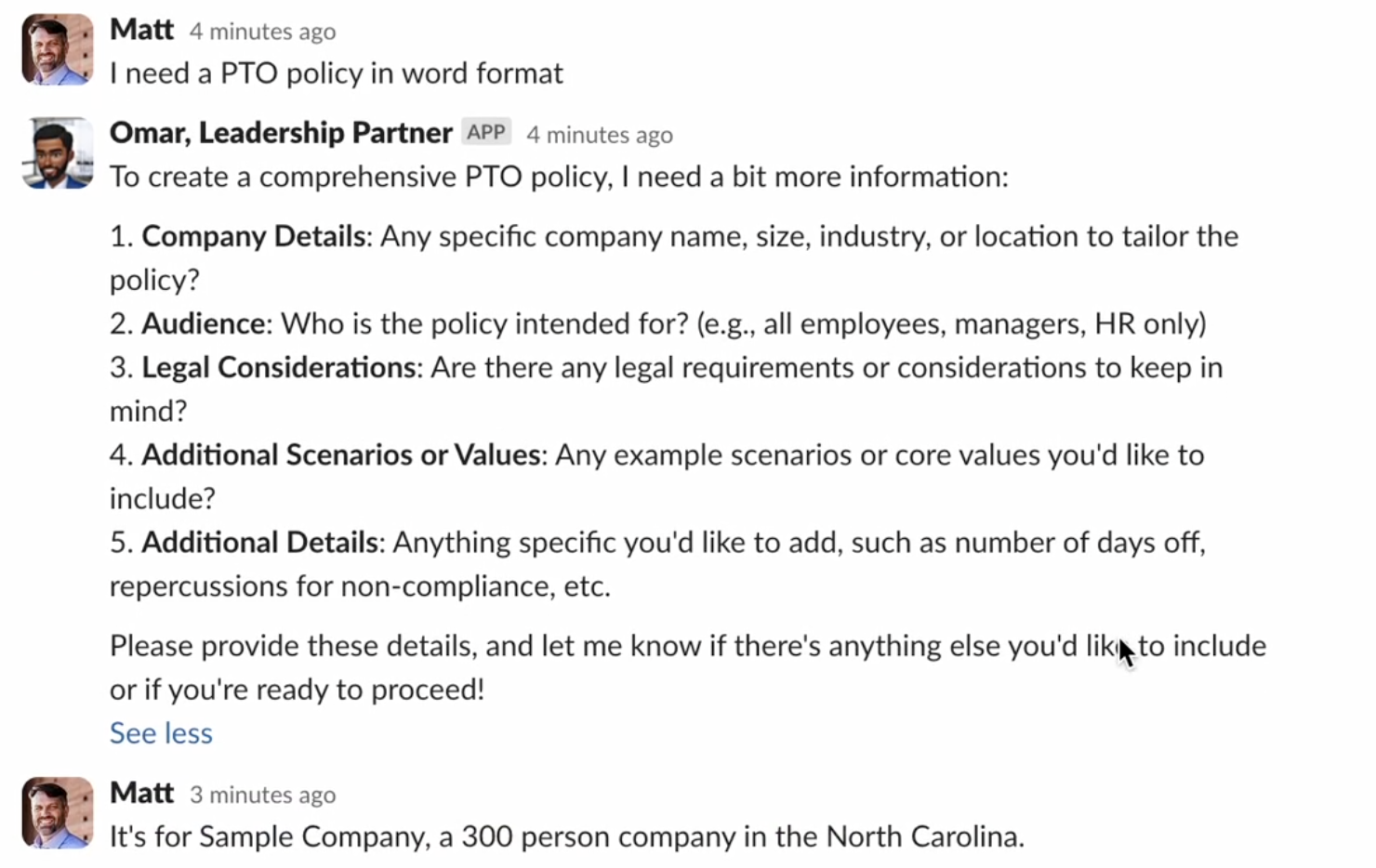This screenshot has height=868, width=1376.
Task: Open Matt's name above the PTO policy request
Action: [x=141, y=30]
